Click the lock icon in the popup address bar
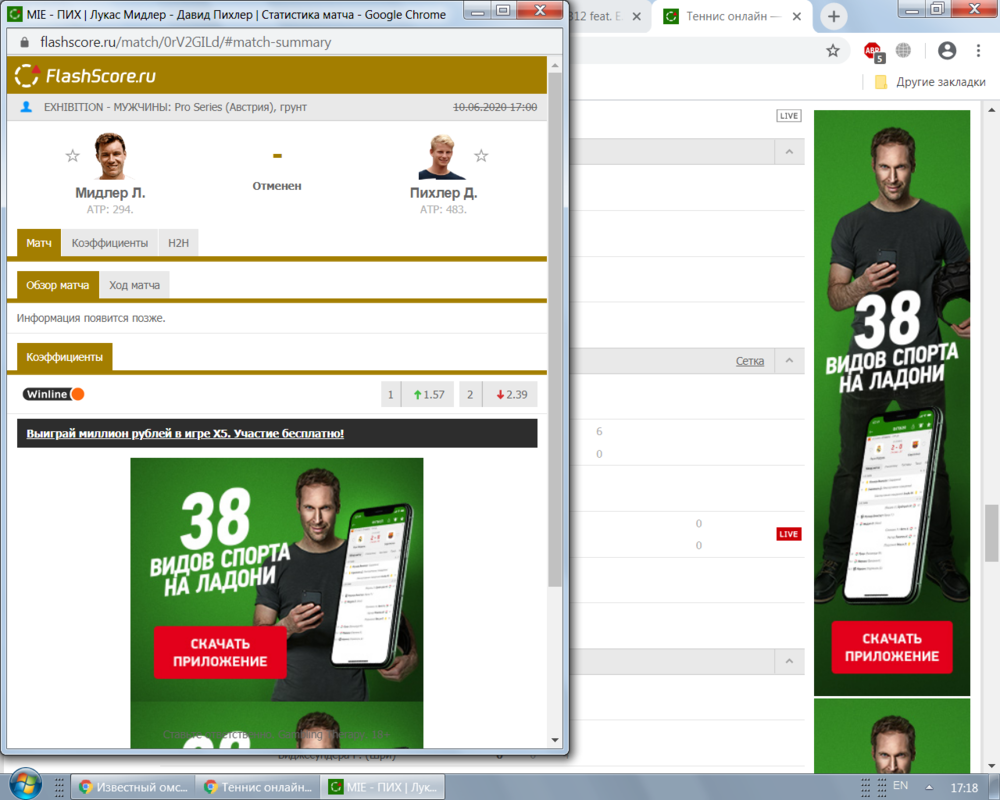Image resolution: width=1000 pixels, height=800 pixels. click(24, 42)
